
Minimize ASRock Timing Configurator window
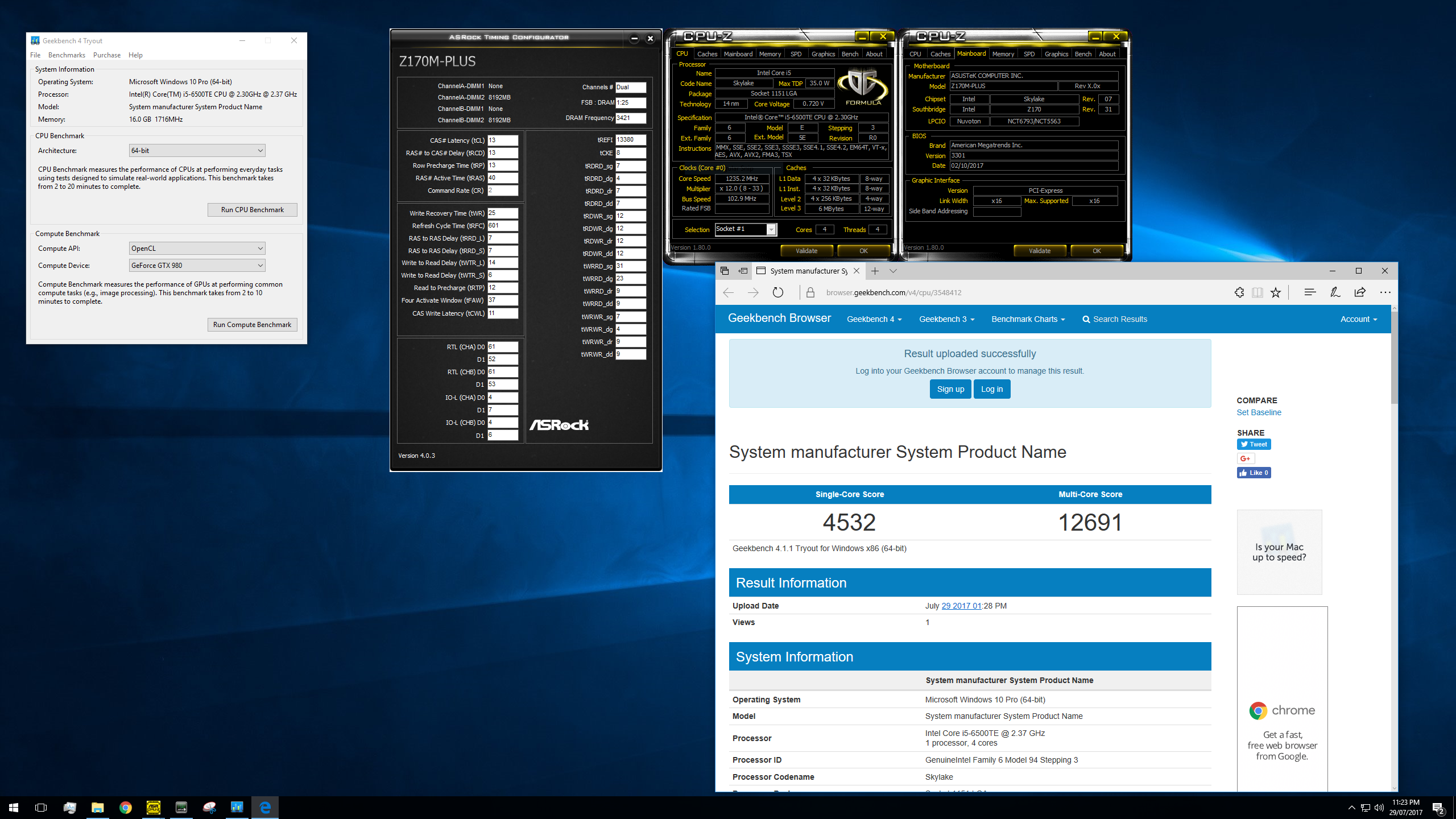tap(634, 39)
